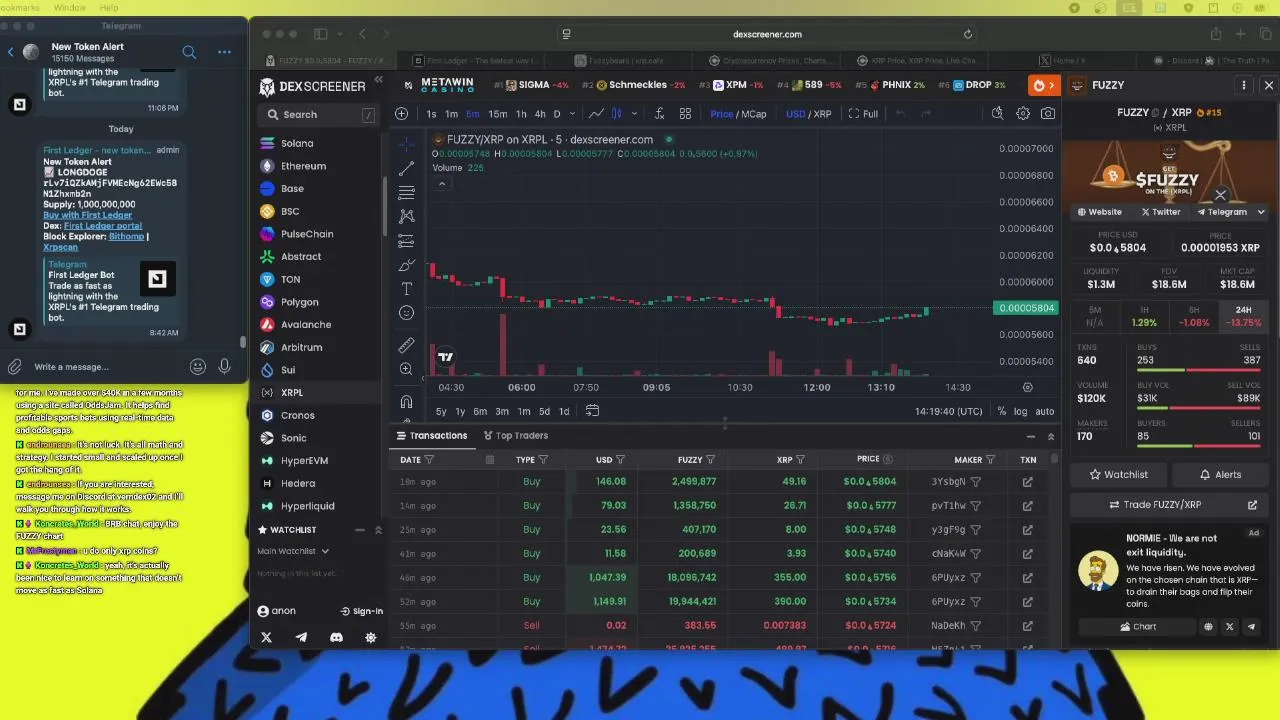Expand the FUZZY social links dropdown
The image size is (1280, 720).
tap(1261, 212)
